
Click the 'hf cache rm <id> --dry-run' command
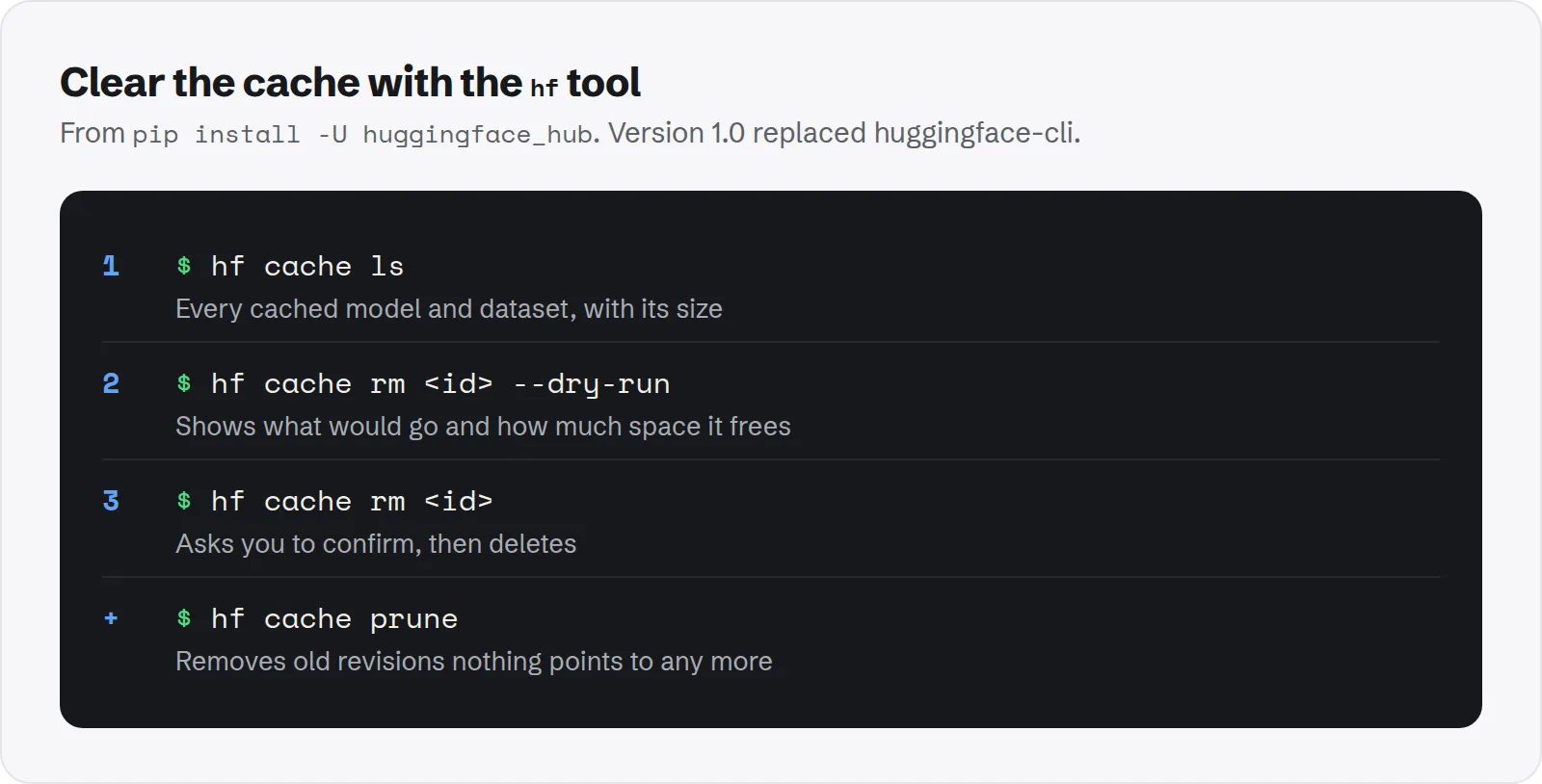coord(440,383)
